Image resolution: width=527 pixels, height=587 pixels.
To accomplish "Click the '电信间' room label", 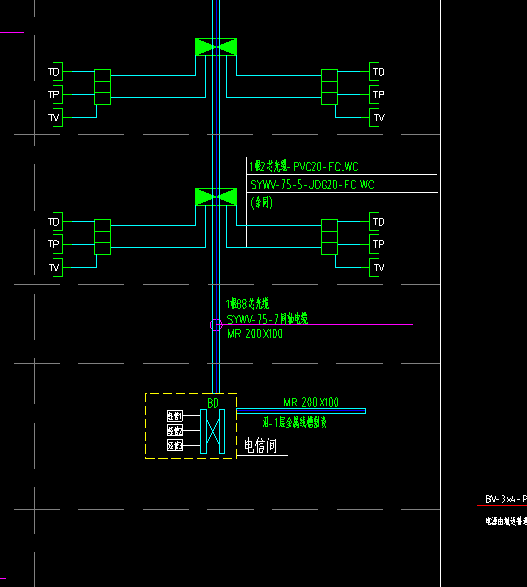I will click(261, 445).
